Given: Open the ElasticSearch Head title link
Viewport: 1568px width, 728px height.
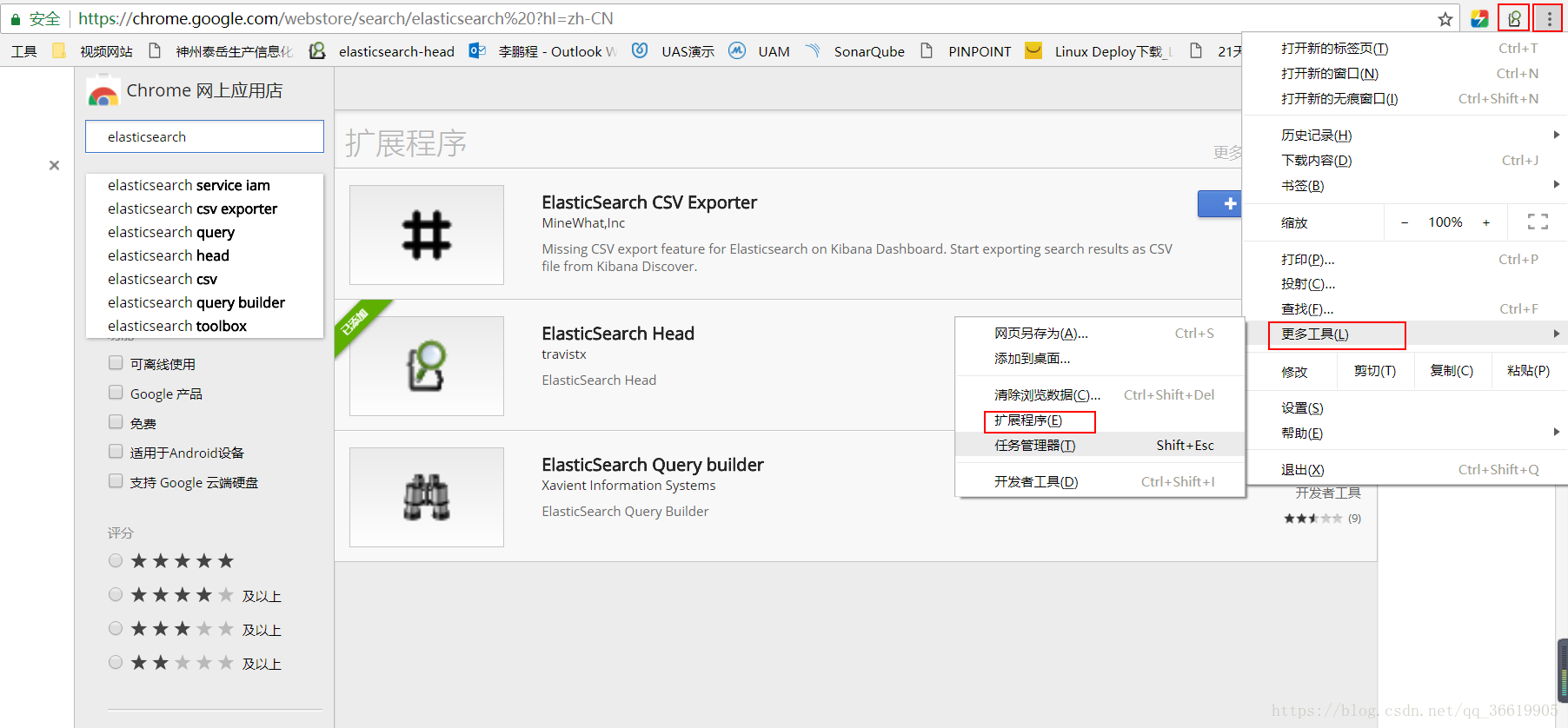Looking at the screenshot, I should point(618,334).
